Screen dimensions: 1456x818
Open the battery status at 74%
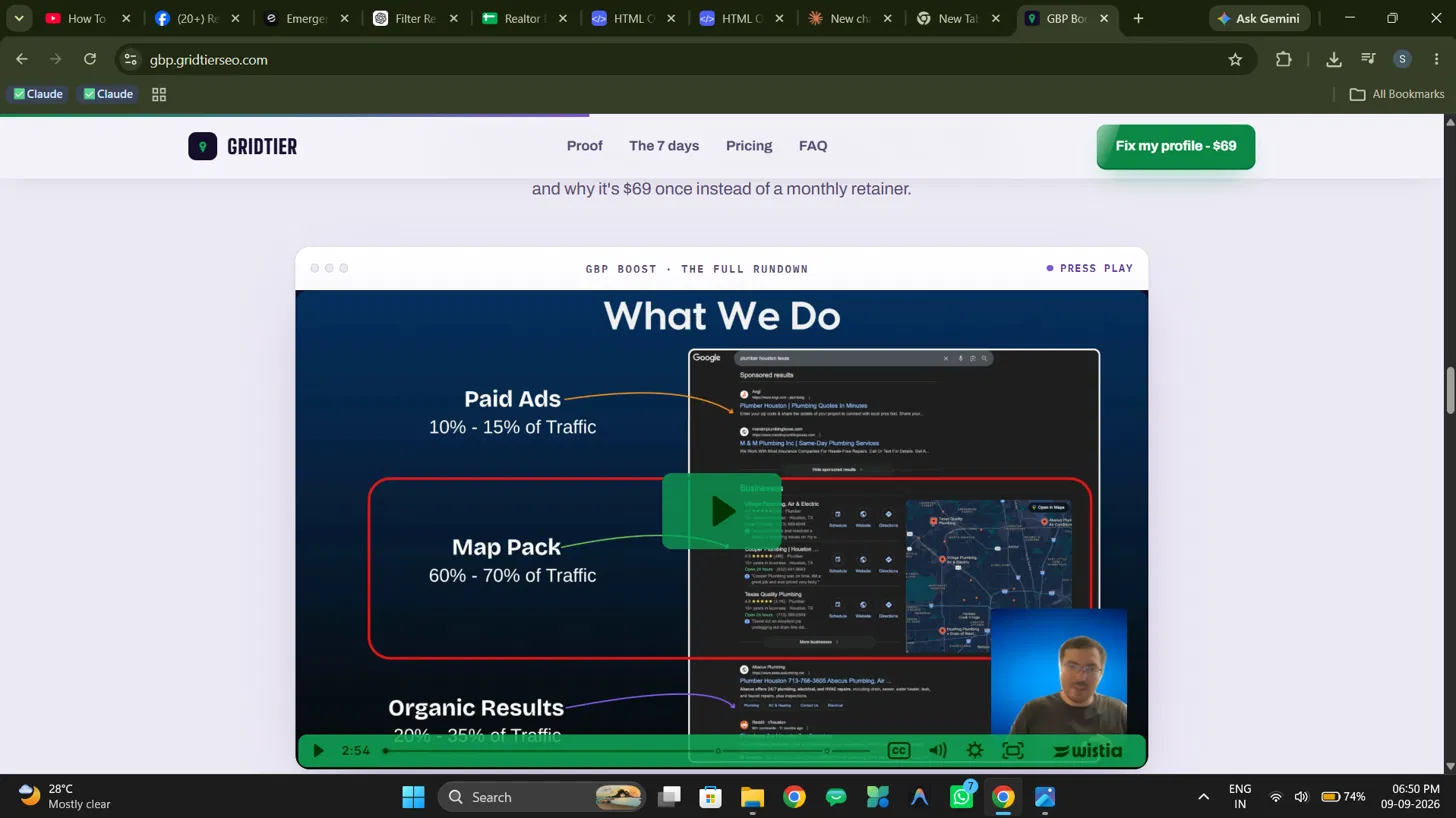pyautogui.click(x=1343, y=797)
